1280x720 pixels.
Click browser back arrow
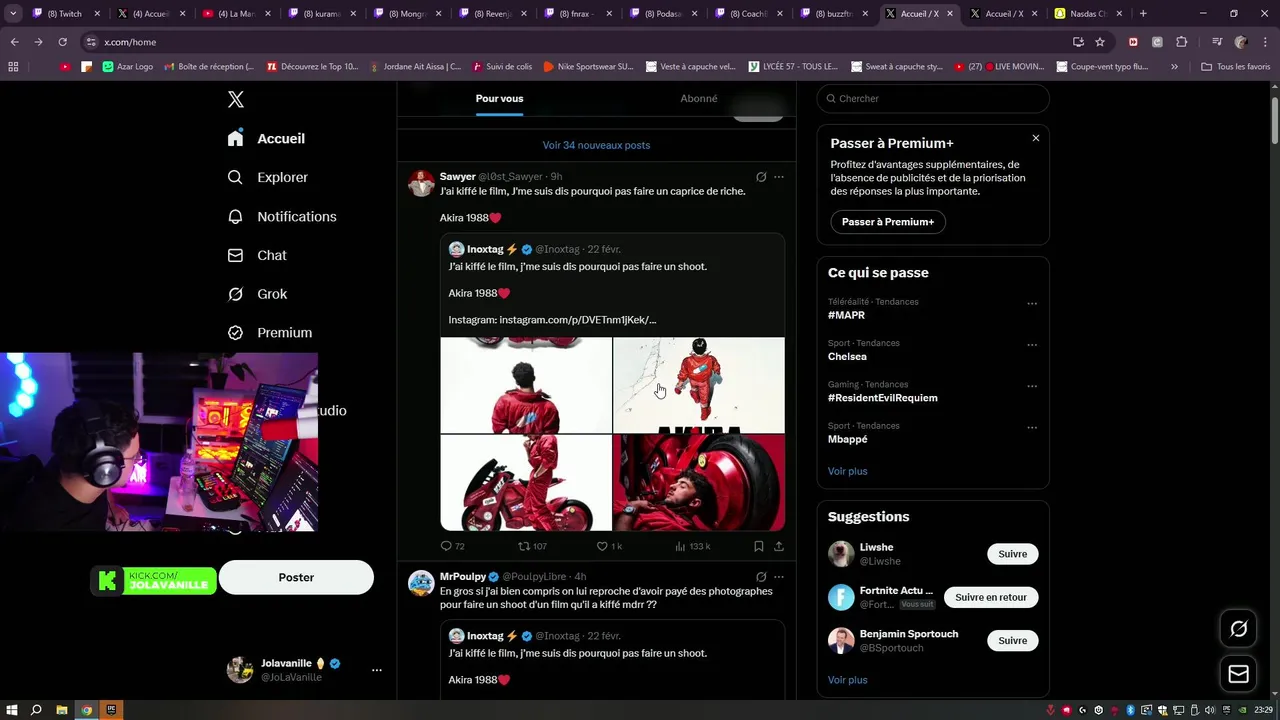click(x=14, y=42)
